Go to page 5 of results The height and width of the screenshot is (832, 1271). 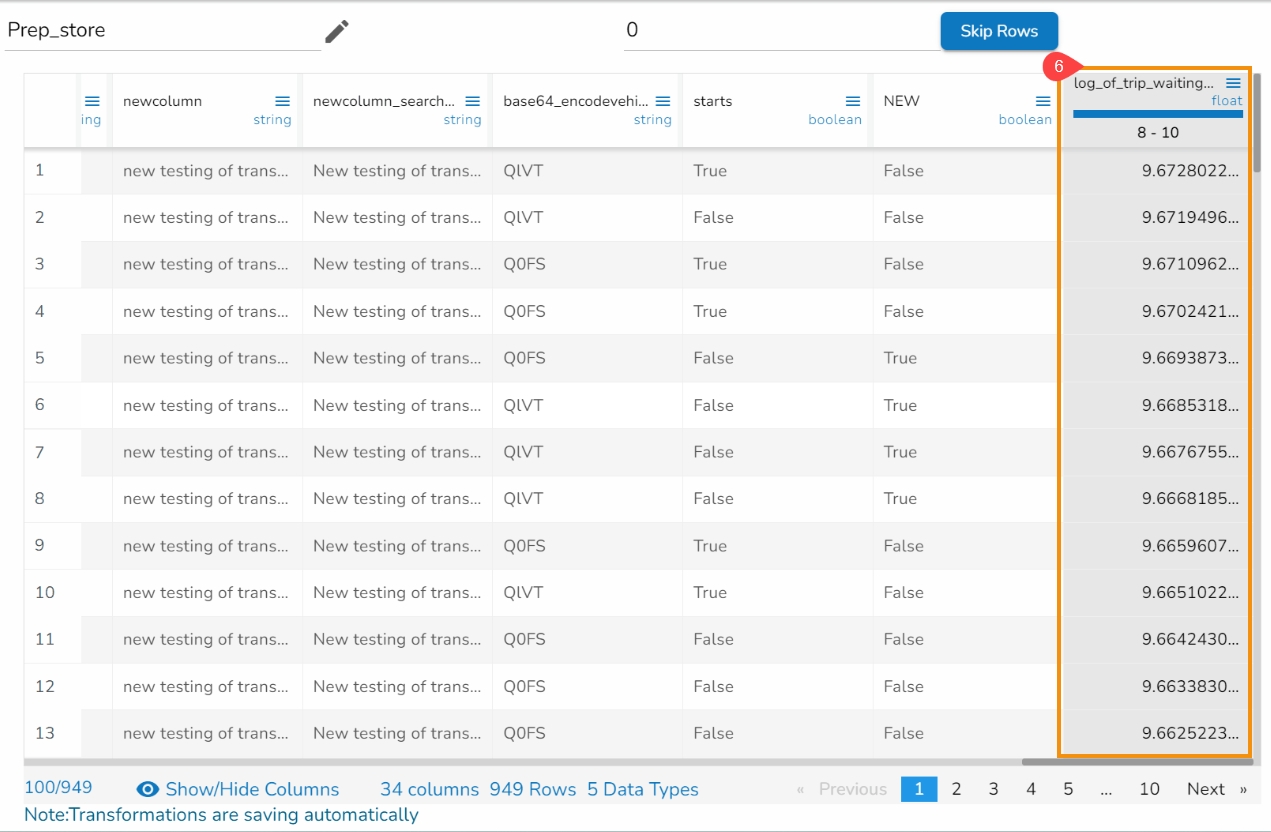click(1068, 789)
